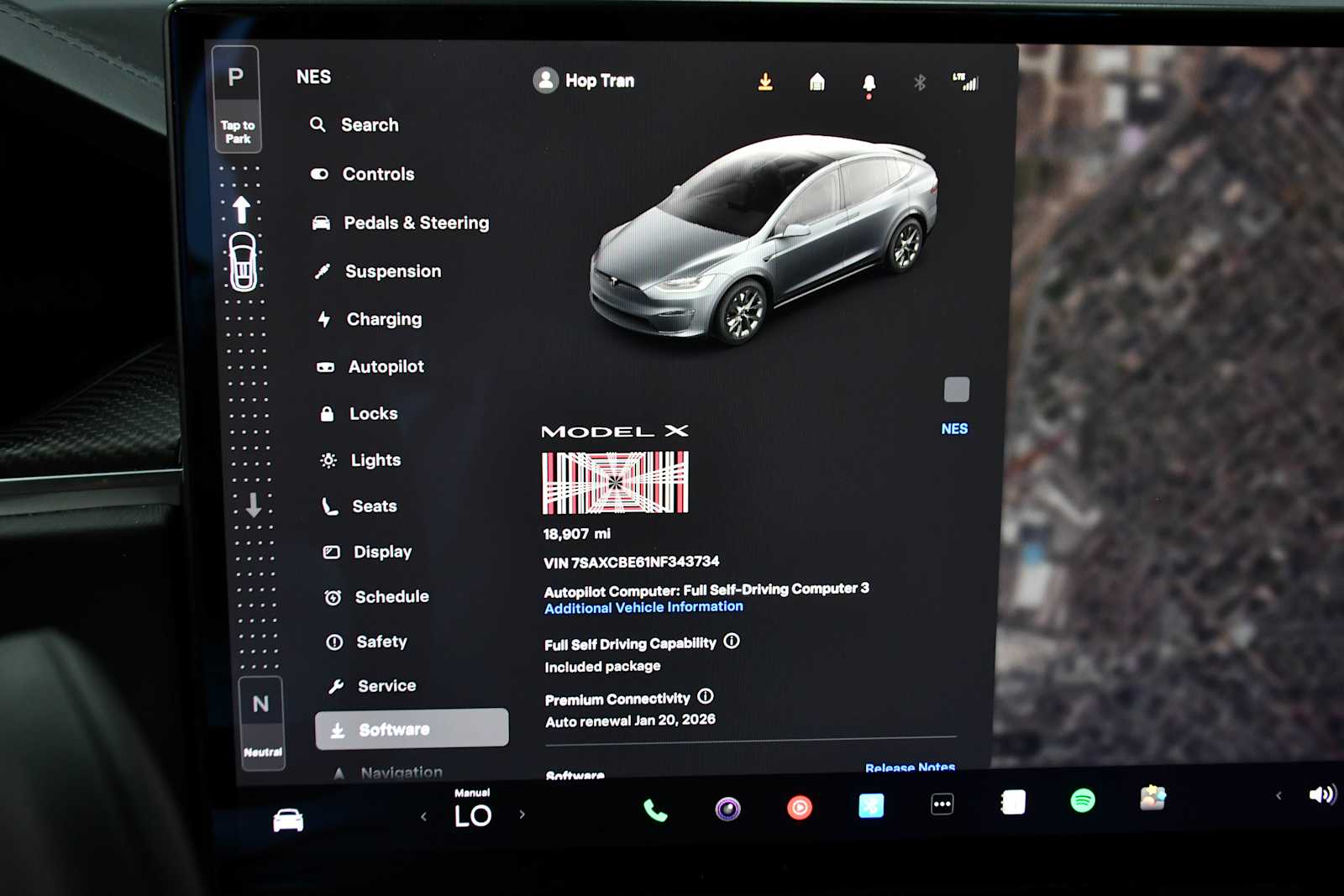The image size is (1344, 896).
Task: Open Display settings
Action: click(367, 552)
